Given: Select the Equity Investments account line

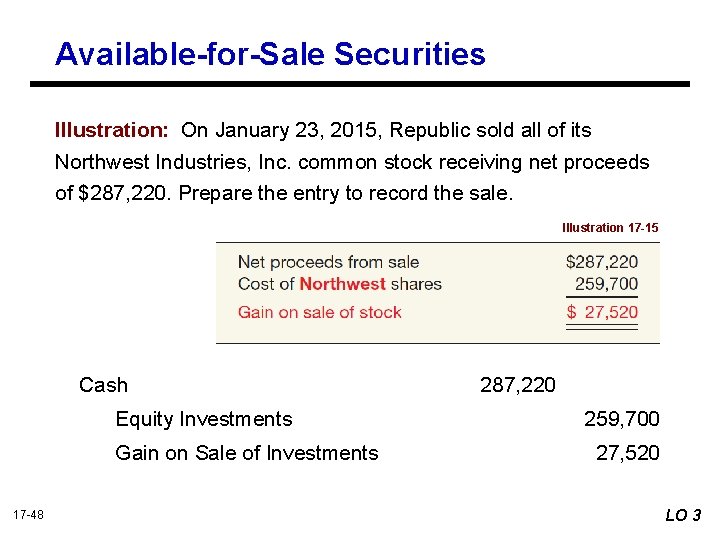Looking at the screenshot, I should click(204, 419).
